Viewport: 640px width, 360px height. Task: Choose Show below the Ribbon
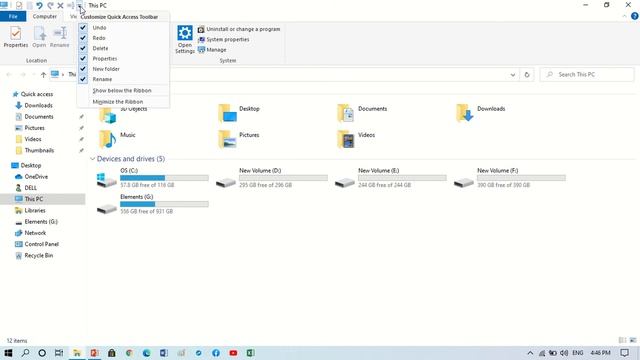[123, 91]
